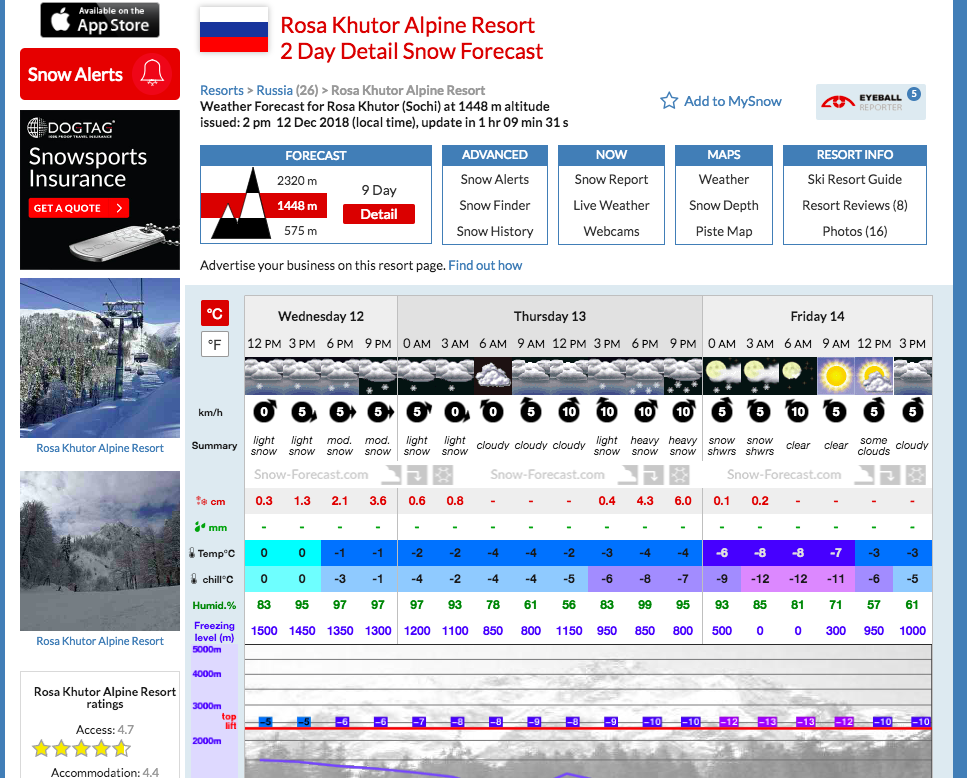Select the 2320 m elevation forecast
The height and width of the screenshot is (778, 967).
tap(297, 181)
